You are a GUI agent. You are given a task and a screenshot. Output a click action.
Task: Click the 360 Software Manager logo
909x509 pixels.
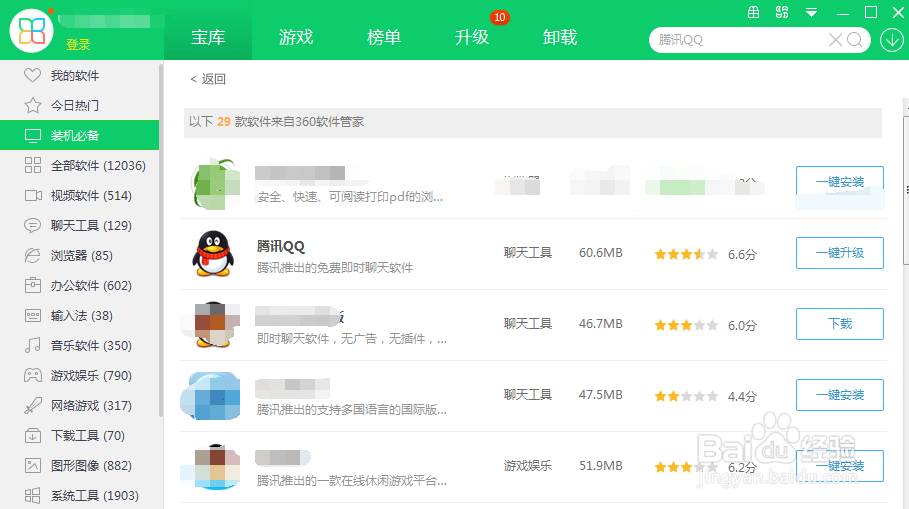pyautogui.click(x=31, y=31)
